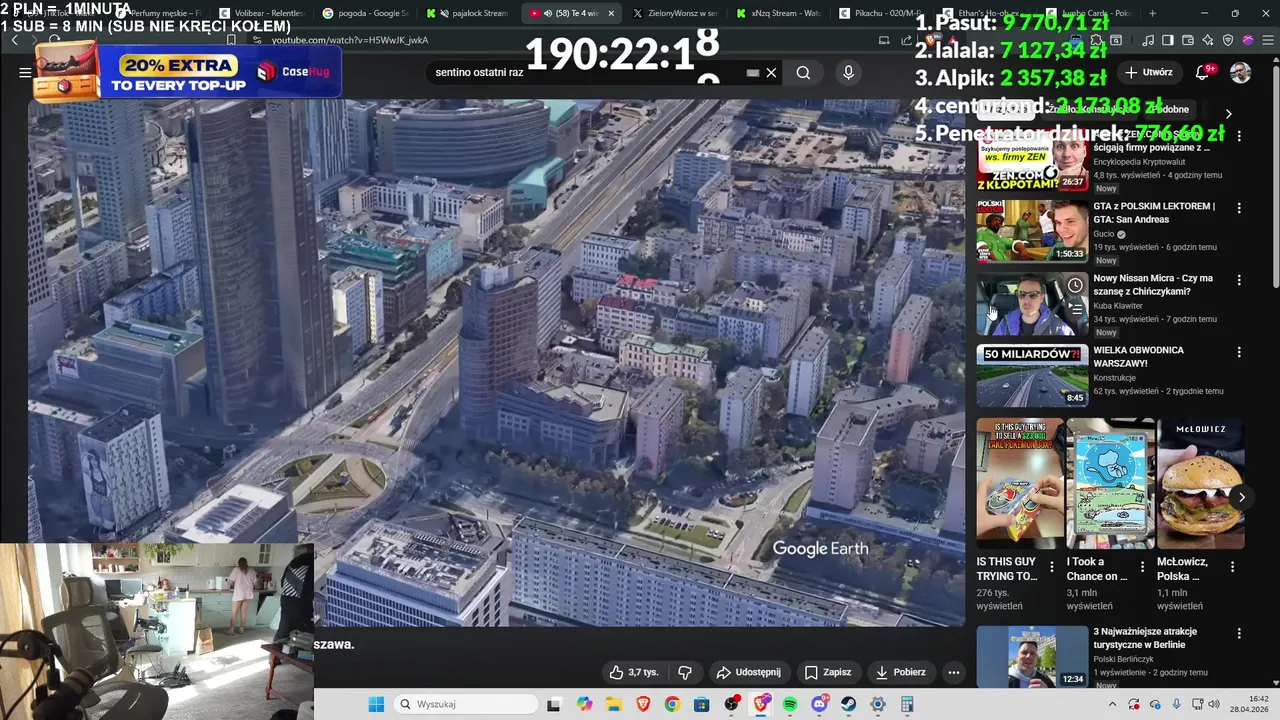Open the YouTube account avatar menu
The width and height of the screenshot is (1280, 720).
pos(1240,72)
